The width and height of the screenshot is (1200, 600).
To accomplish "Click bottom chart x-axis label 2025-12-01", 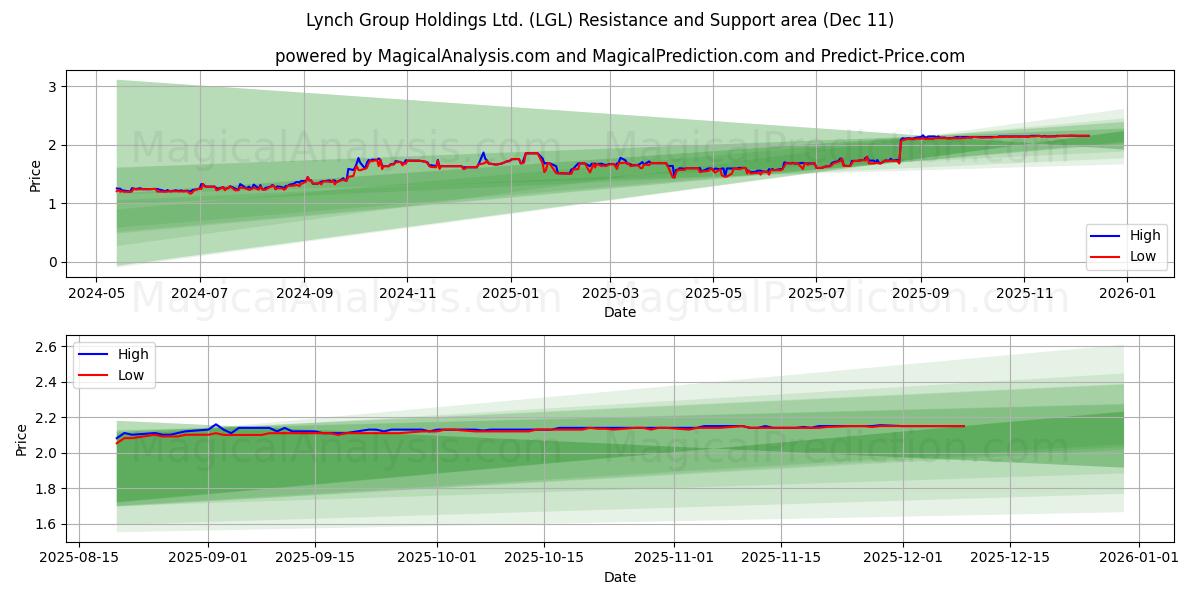I will 903,560.
